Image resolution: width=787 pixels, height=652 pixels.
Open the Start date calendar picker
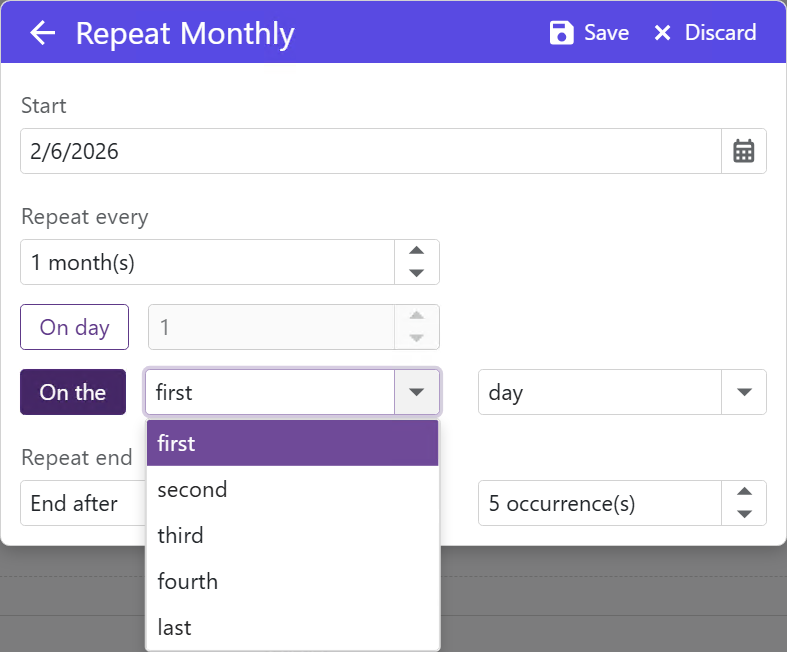[744, 151]
